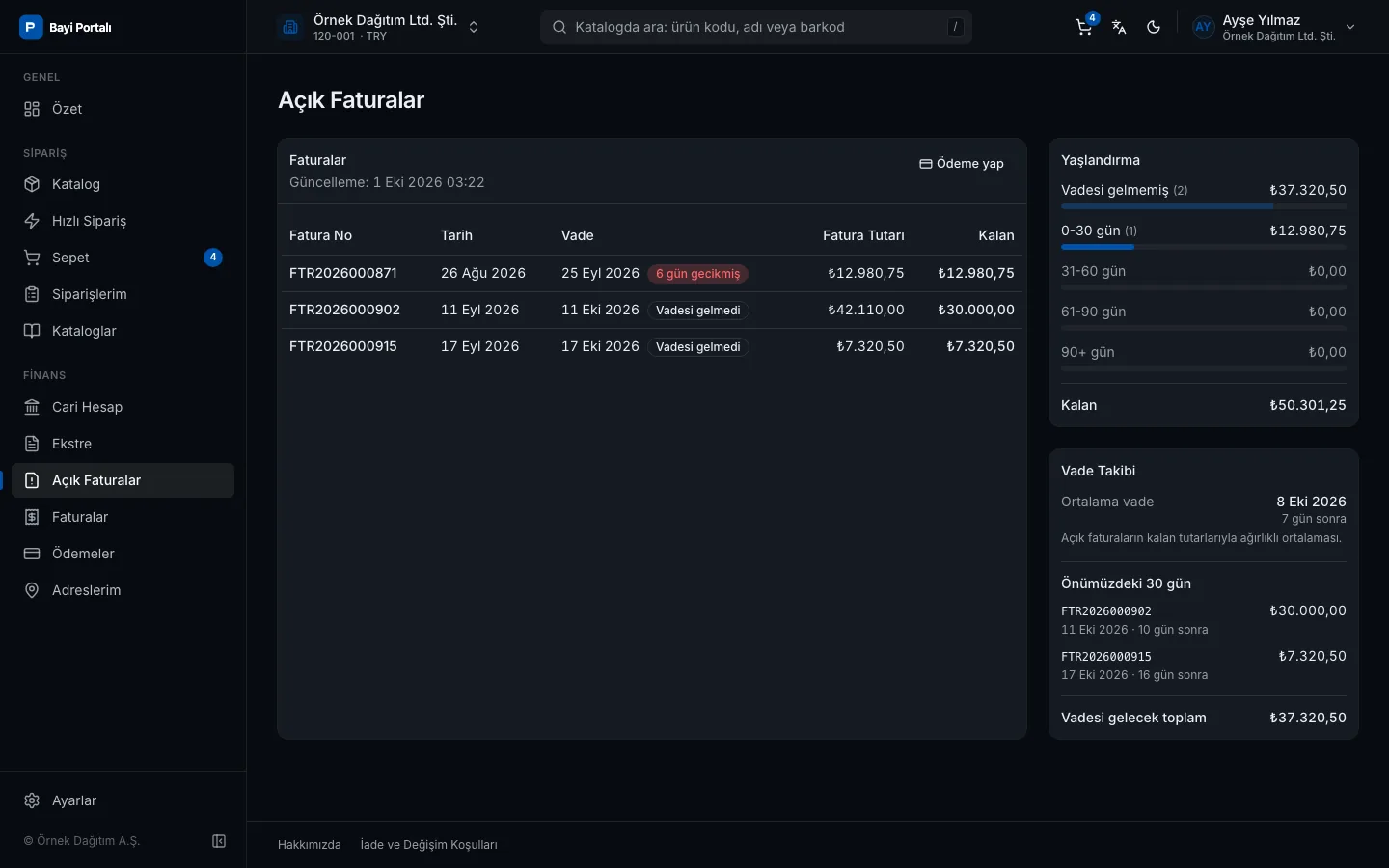
Task: Select Açık Faturalar in sidebar
Action: [x=123, y=480]
